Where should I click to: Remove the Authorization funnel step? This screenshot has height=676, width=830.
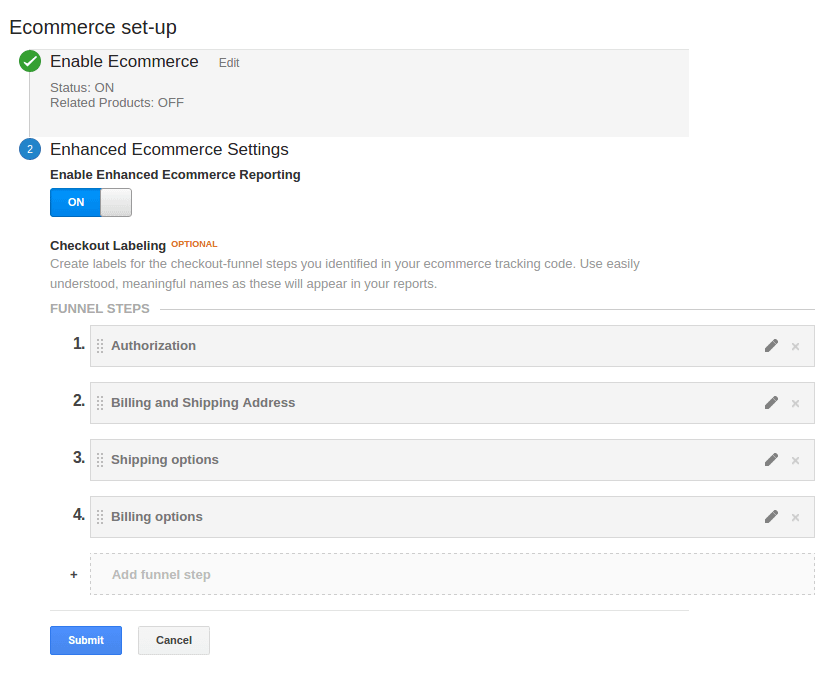click(x=796, y=347)
